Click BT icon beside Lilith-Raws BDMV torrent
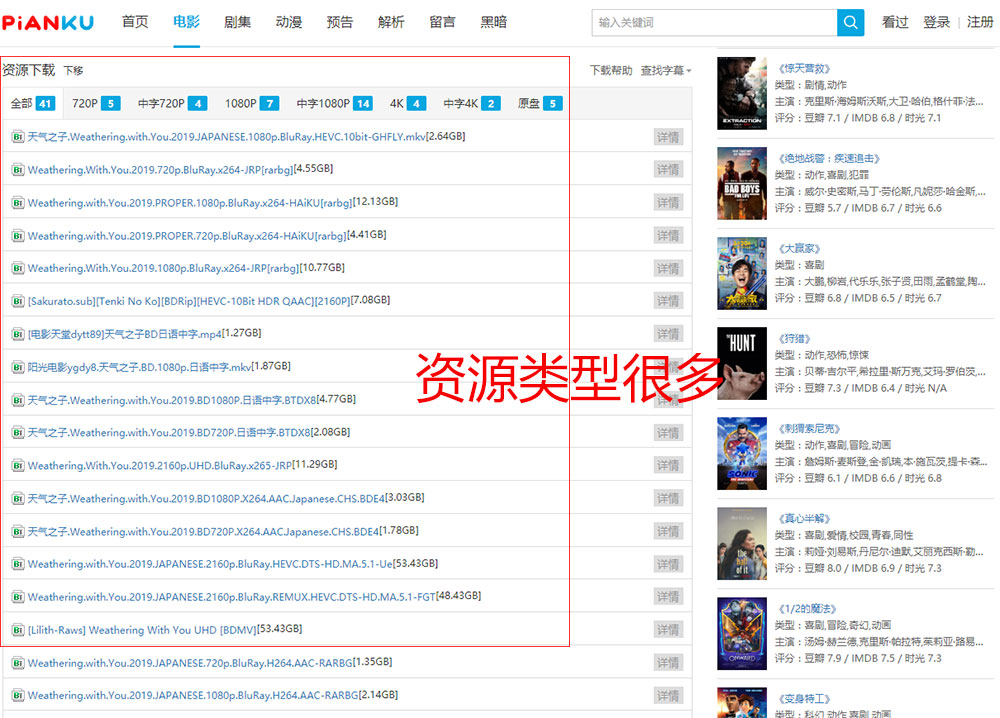The height and width of the screenshot is (718, 1000). point(18,630)
